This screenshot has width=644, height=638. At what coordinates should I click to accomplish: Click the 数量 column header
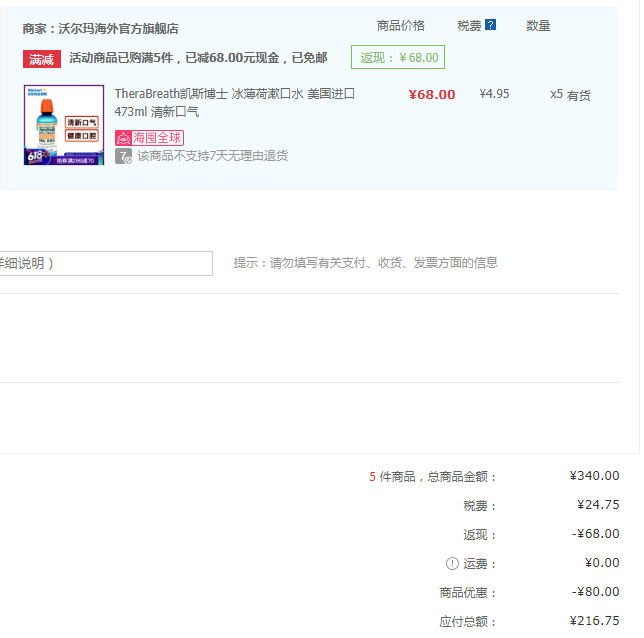(538, 26)
